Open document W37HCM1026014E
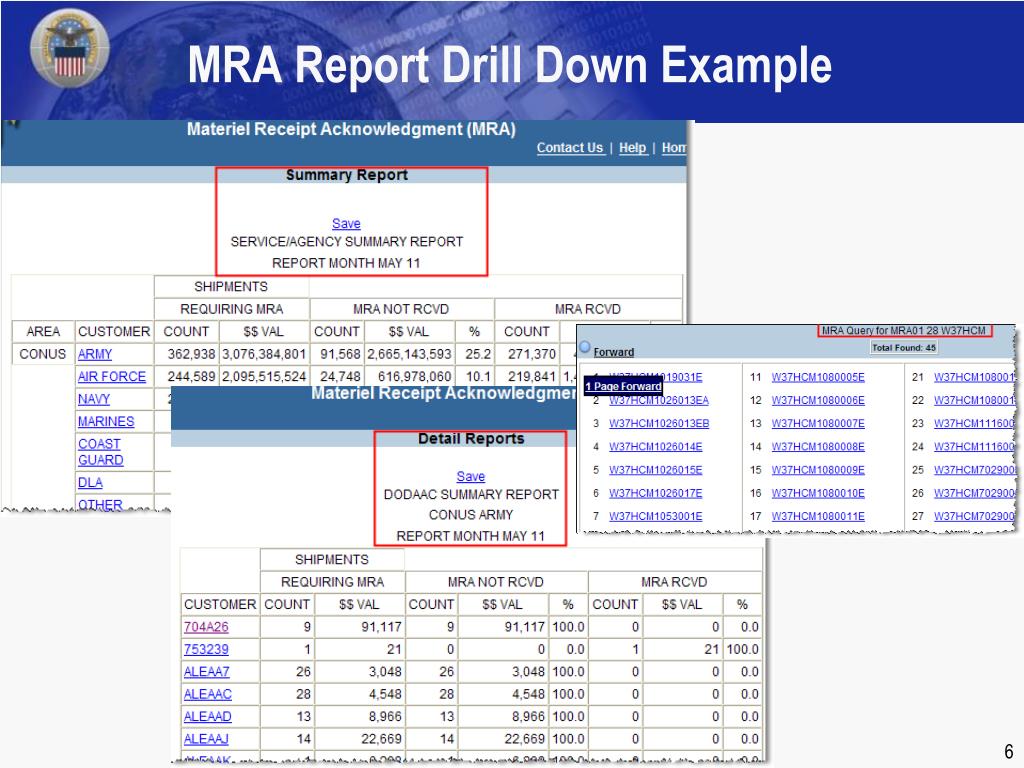The image size is (1024, 768). (656, 447)
